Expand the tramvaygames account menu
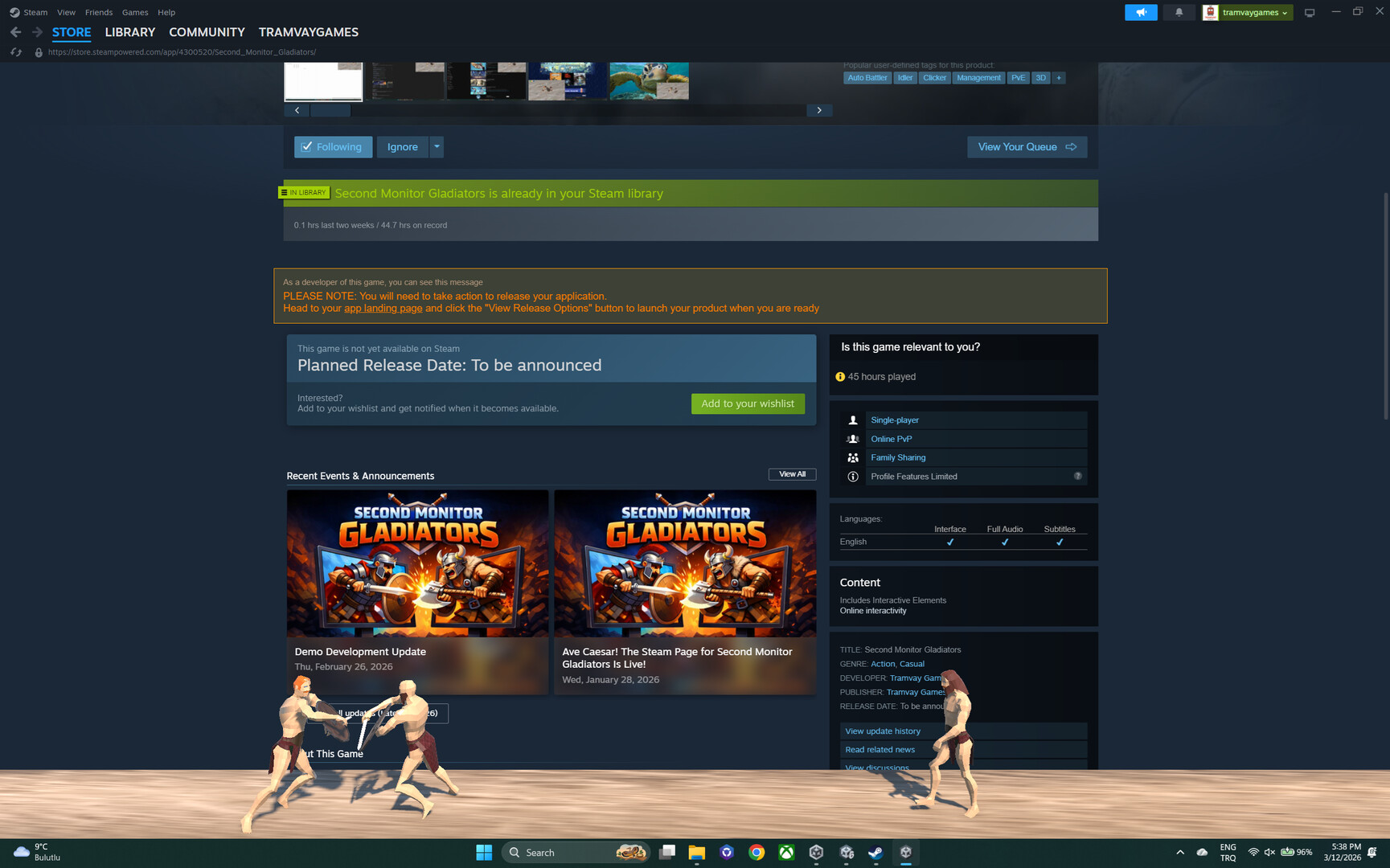This screenshot has width=1390, height=868. [x=1247, y=12]
